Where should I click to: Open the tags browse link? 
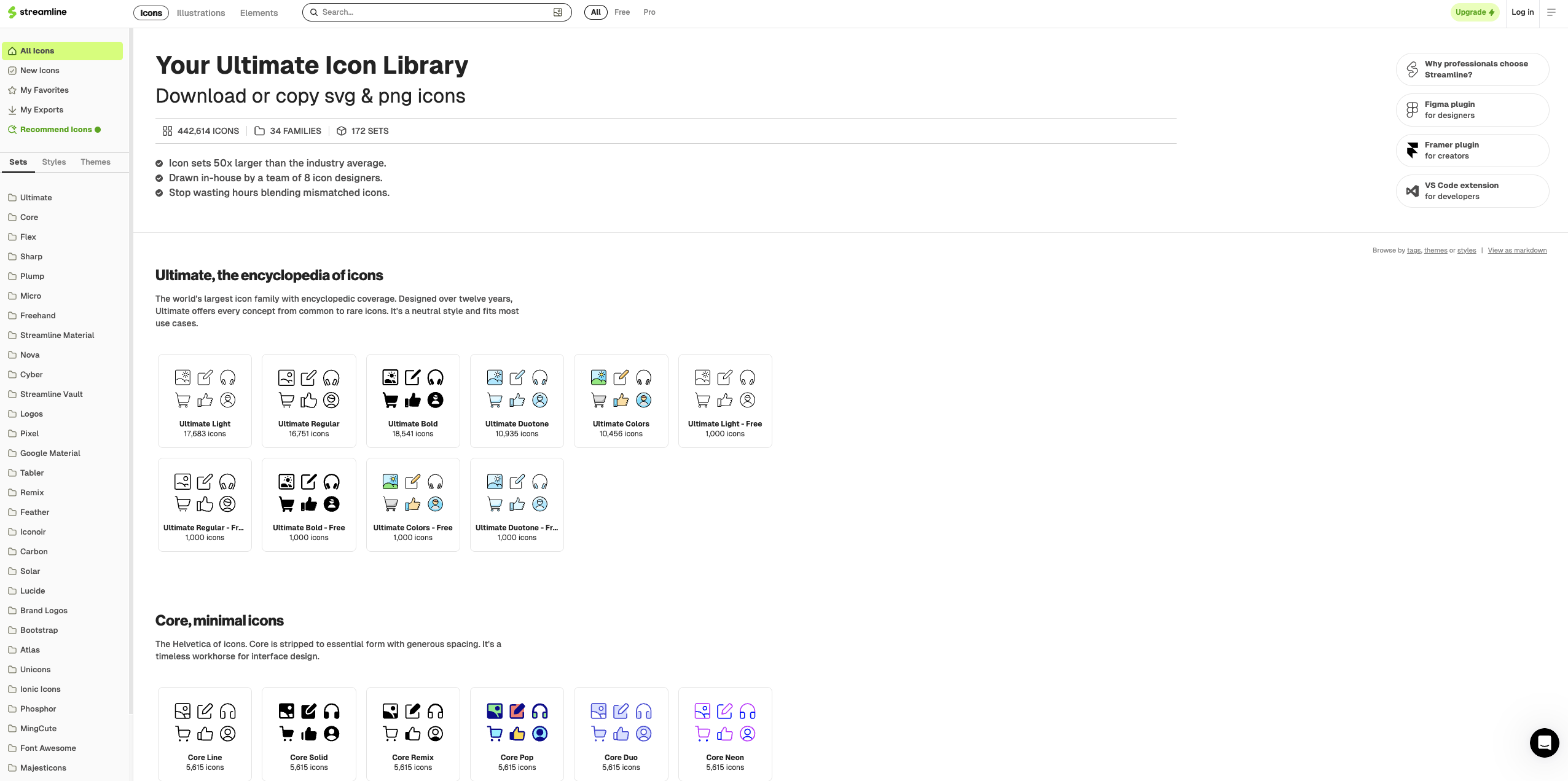[1414, 251]
